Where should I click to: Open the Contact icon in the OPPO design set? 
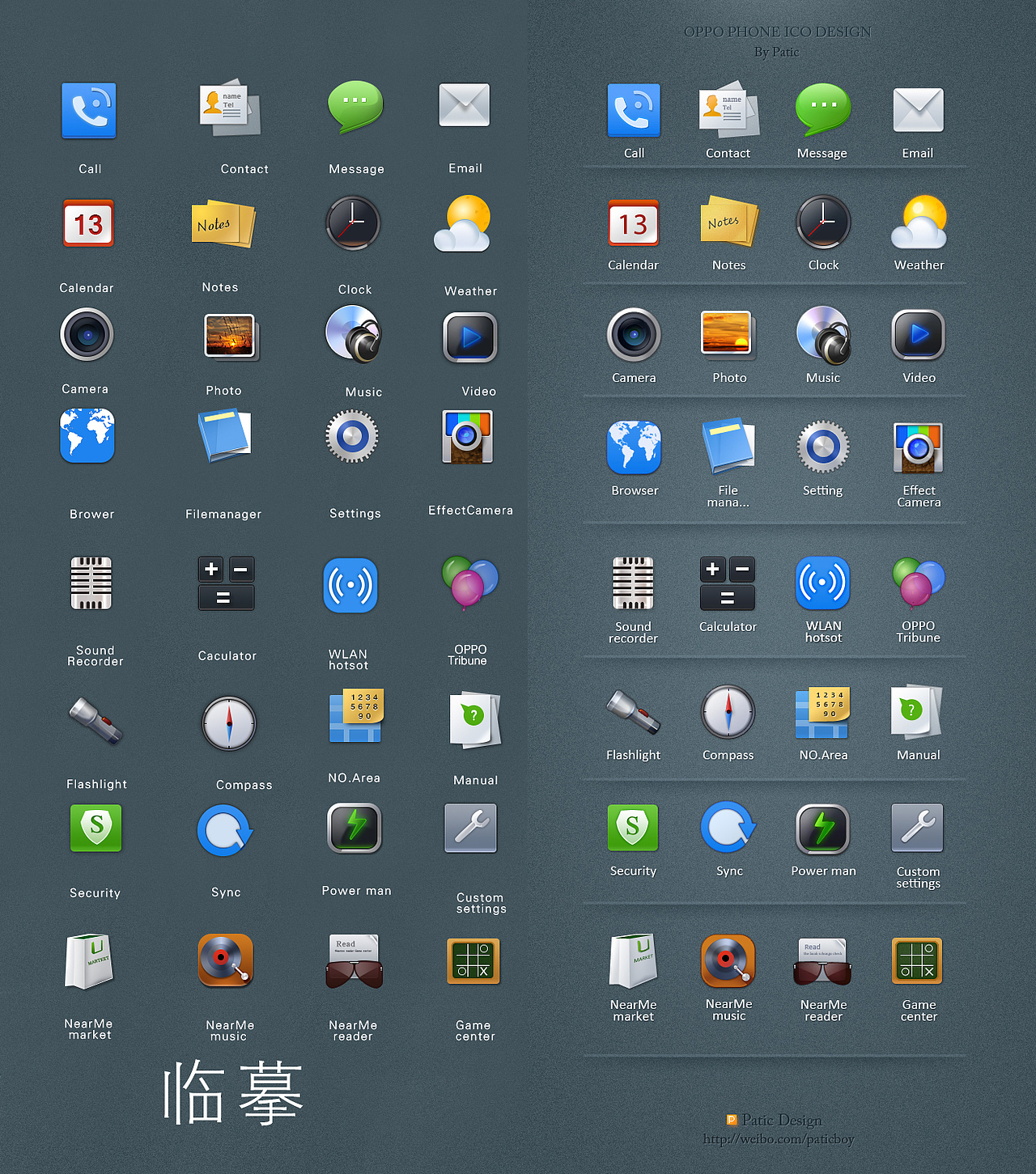tap(729, 108)
